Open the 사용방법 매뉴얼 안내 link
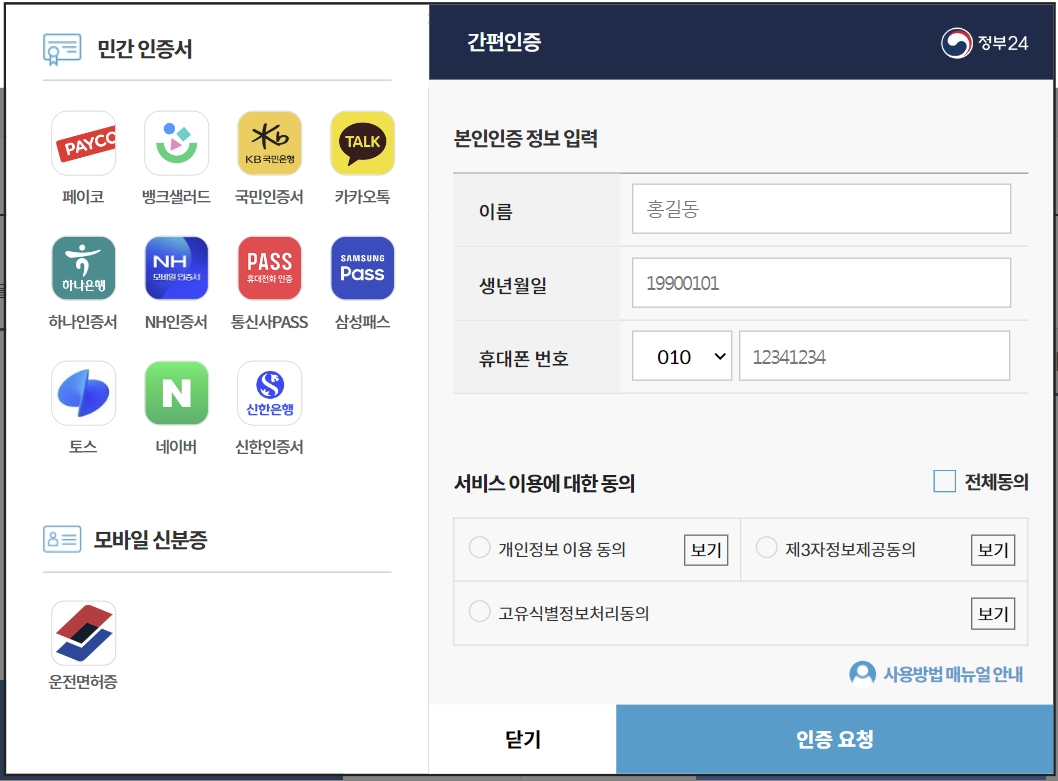The image size is (1058, 781). point(953,674)
